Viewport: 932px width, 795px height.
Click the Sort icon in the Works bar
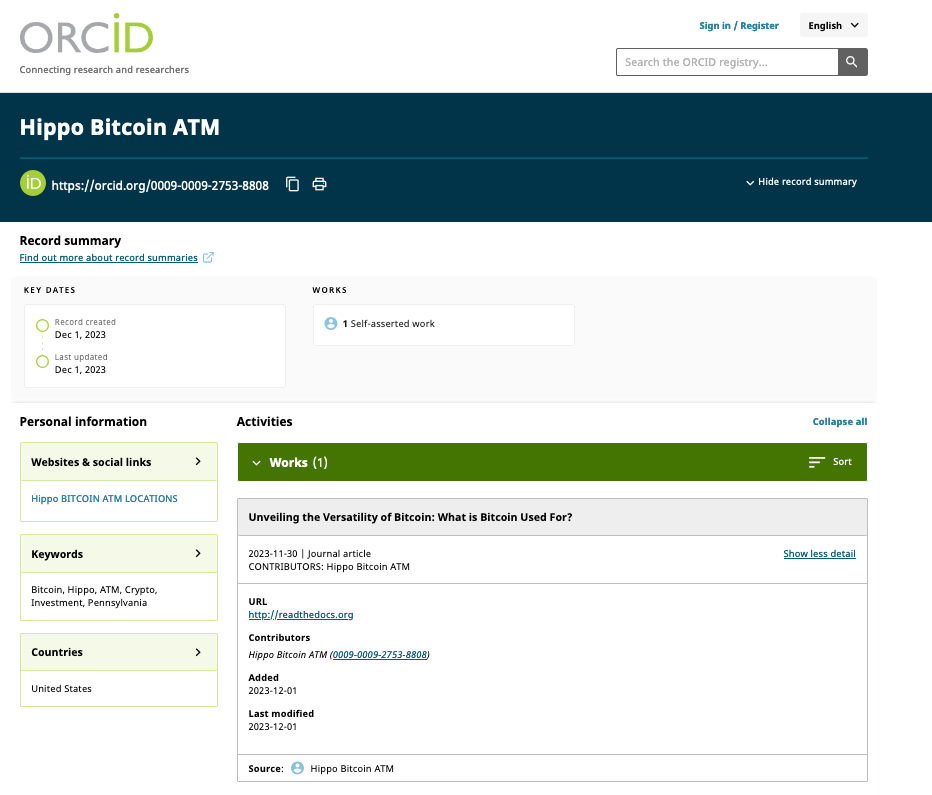pos(817,462)
